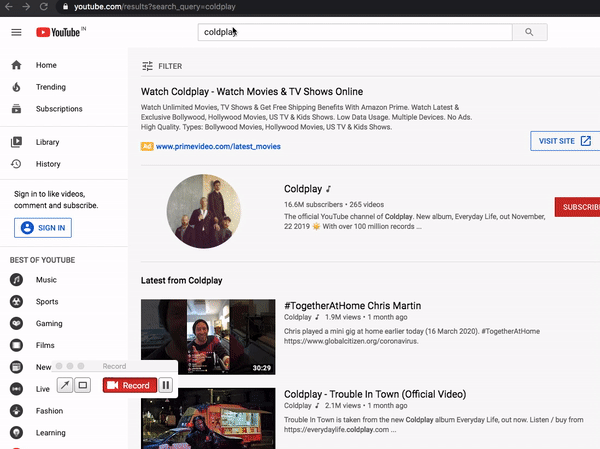Click into the coldplay search field
The height and width of the screenshot is (449, 600).
pyautogui.click(x=355, y=32)
